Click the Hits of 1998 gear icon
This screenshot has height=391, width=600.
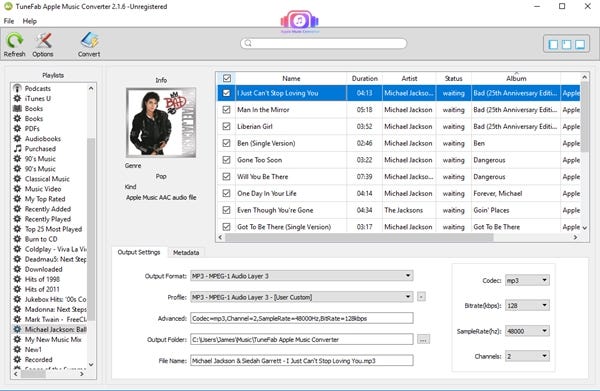click(17, 279)
